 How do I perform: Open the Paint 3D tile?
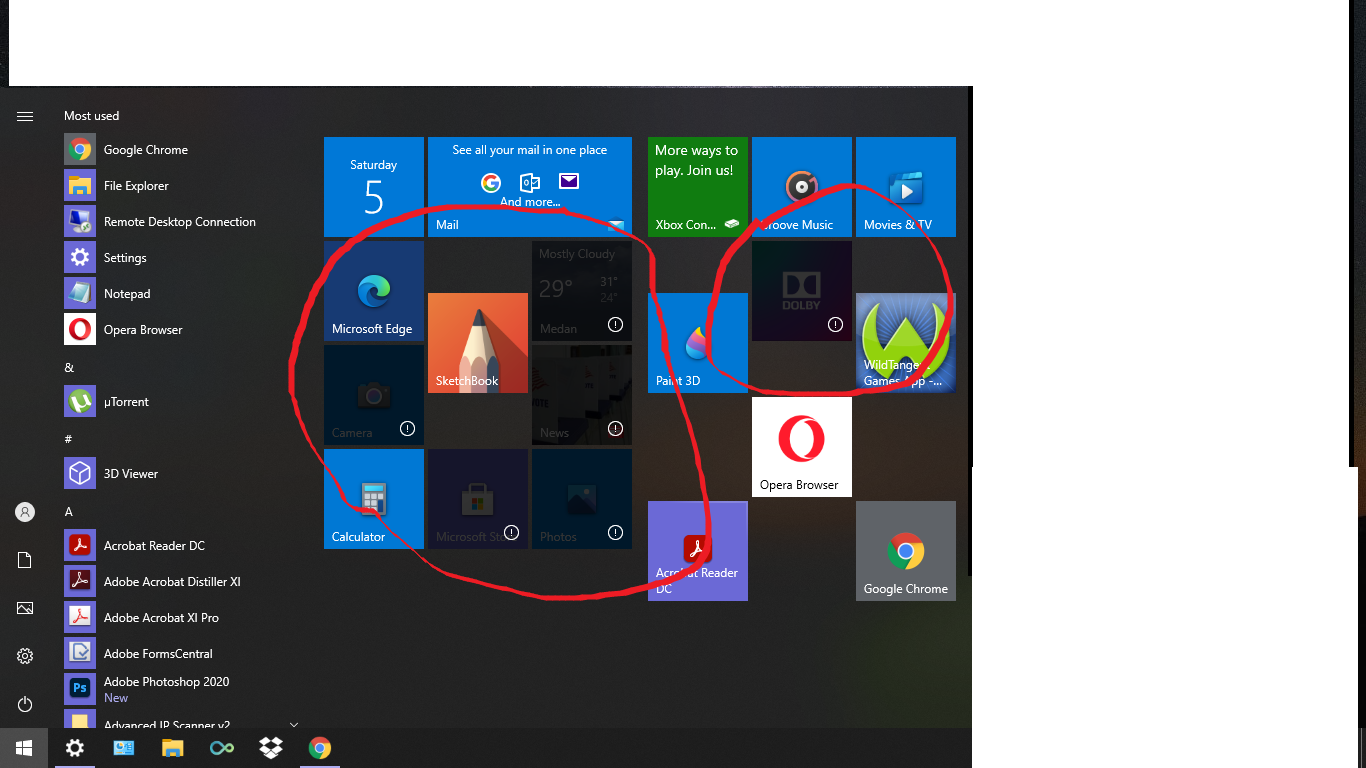point(698,343)
